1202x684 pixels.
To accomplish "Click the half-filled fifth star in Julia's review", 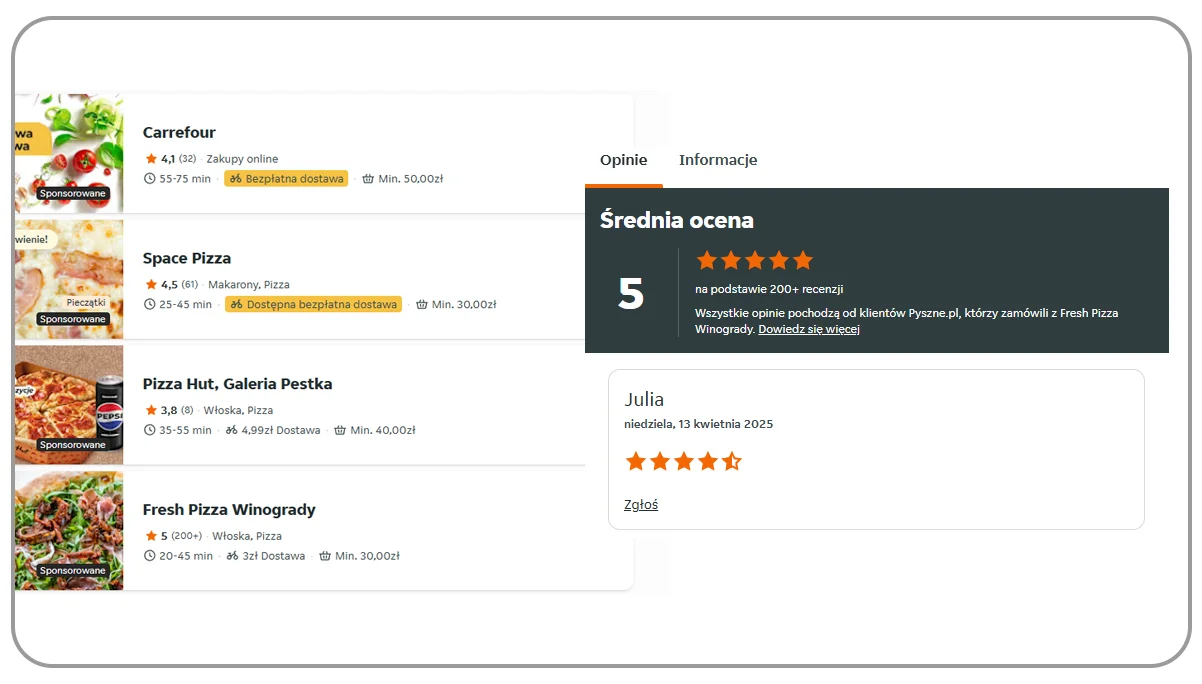I will pyautogui.click(x=731, y=461).
